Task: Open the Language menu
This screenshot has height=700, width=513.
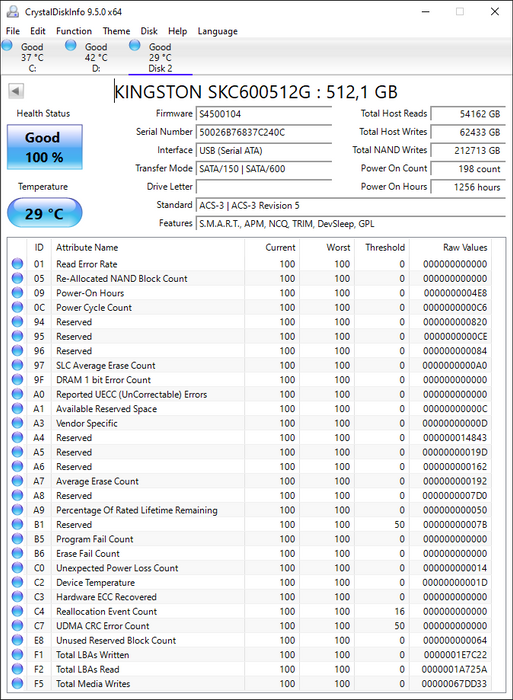Action: pyautogui.click(x=217, y=31)
